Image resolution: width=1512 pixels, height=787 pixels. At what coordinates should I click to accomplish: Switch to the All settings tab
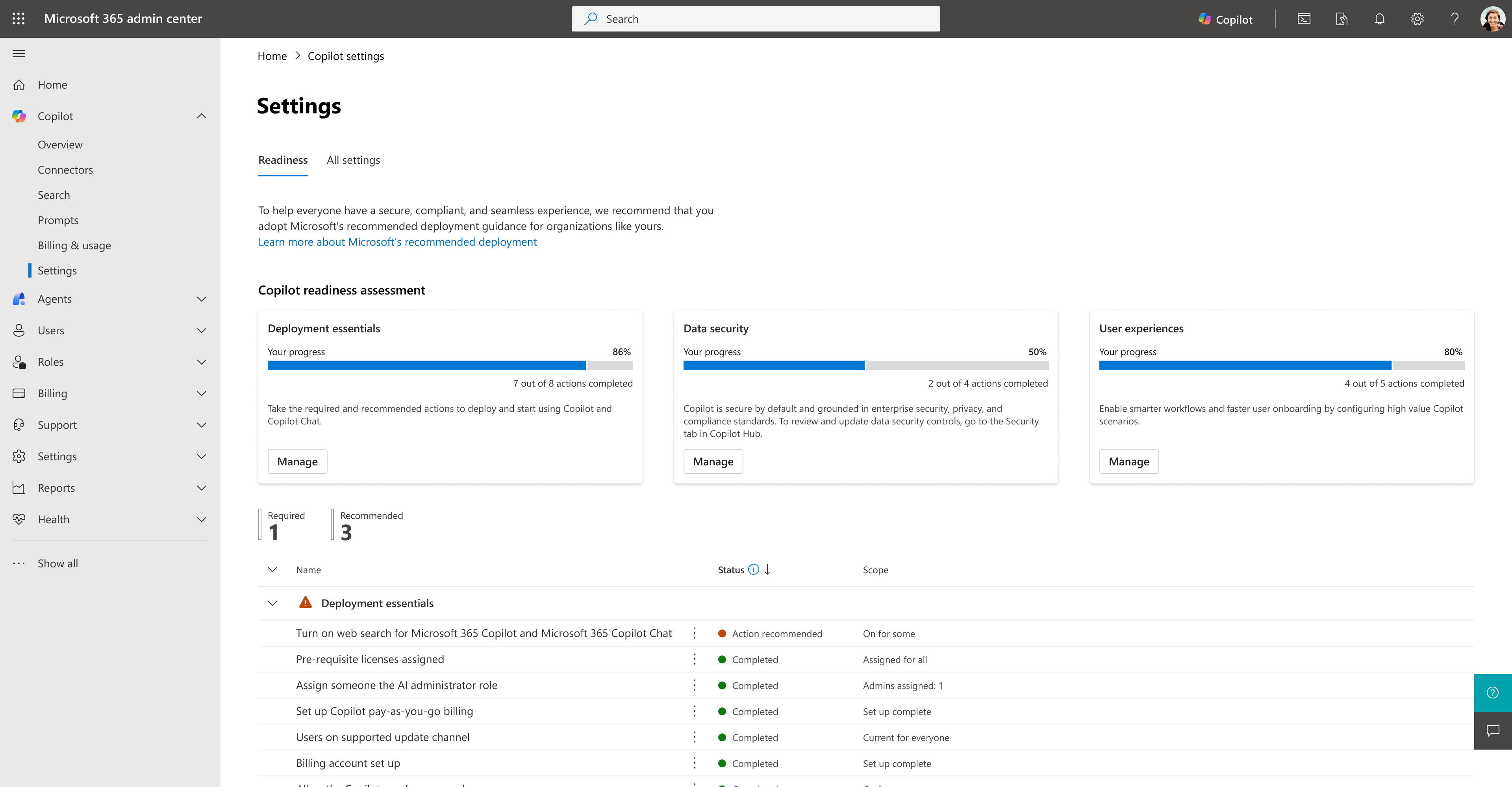tap(353, 159)
